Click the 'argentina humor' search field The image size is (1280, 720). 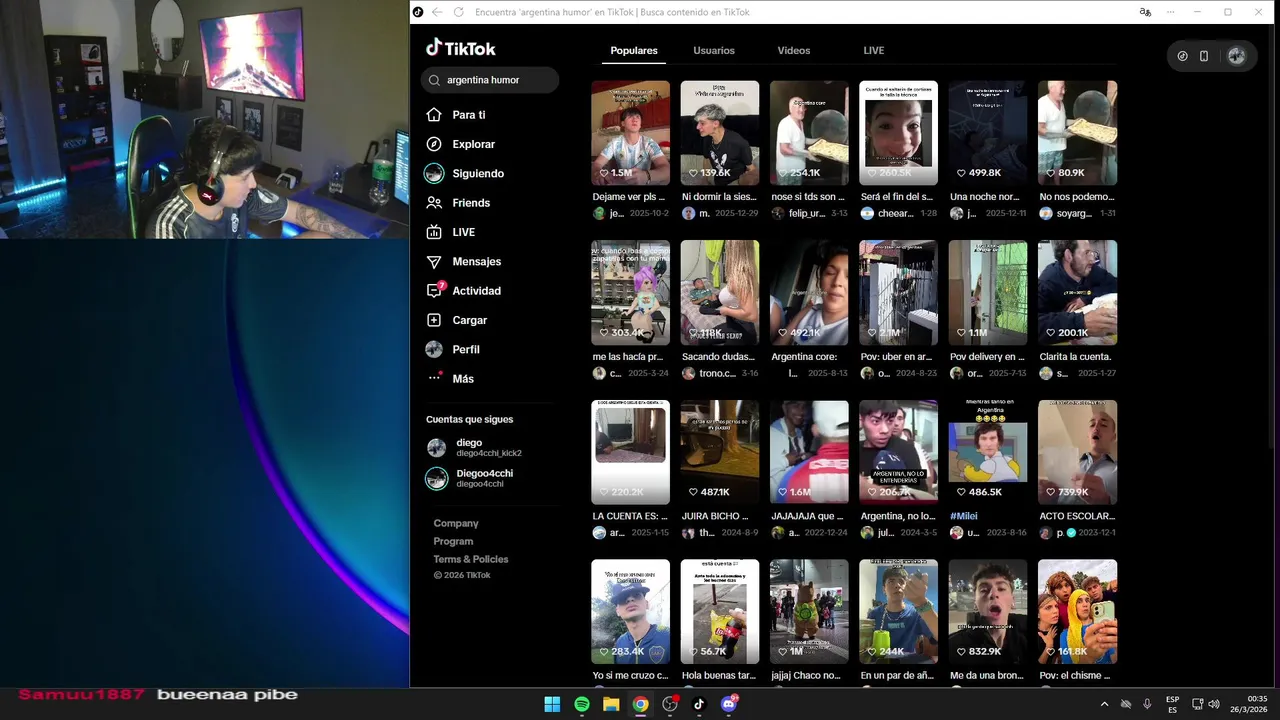coord(490,80)
